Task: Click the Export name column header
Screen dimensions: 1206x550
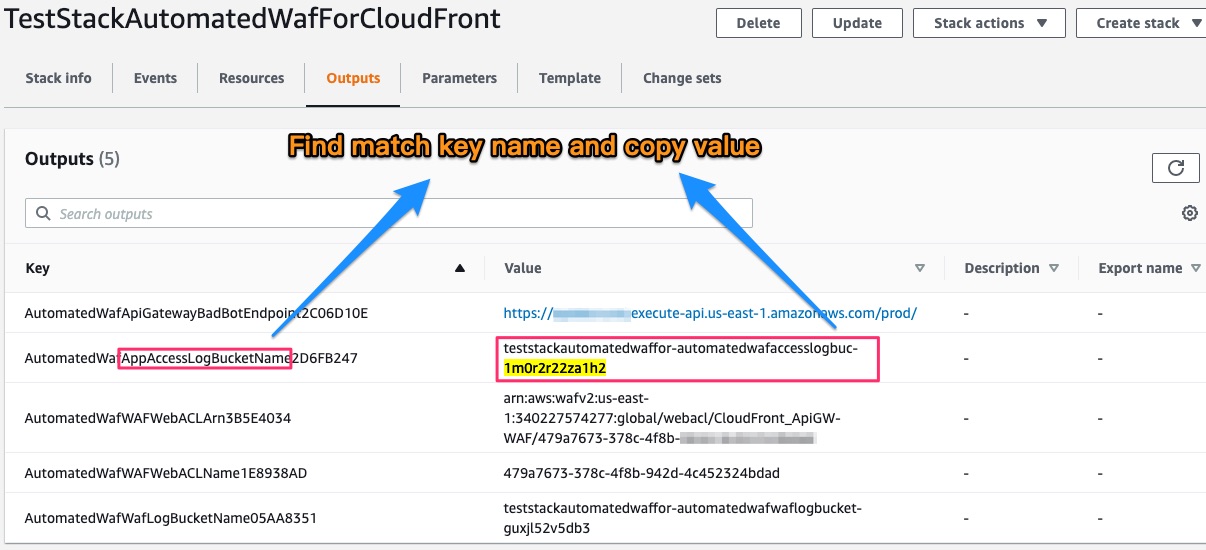Action: (x=1140, y=268)
